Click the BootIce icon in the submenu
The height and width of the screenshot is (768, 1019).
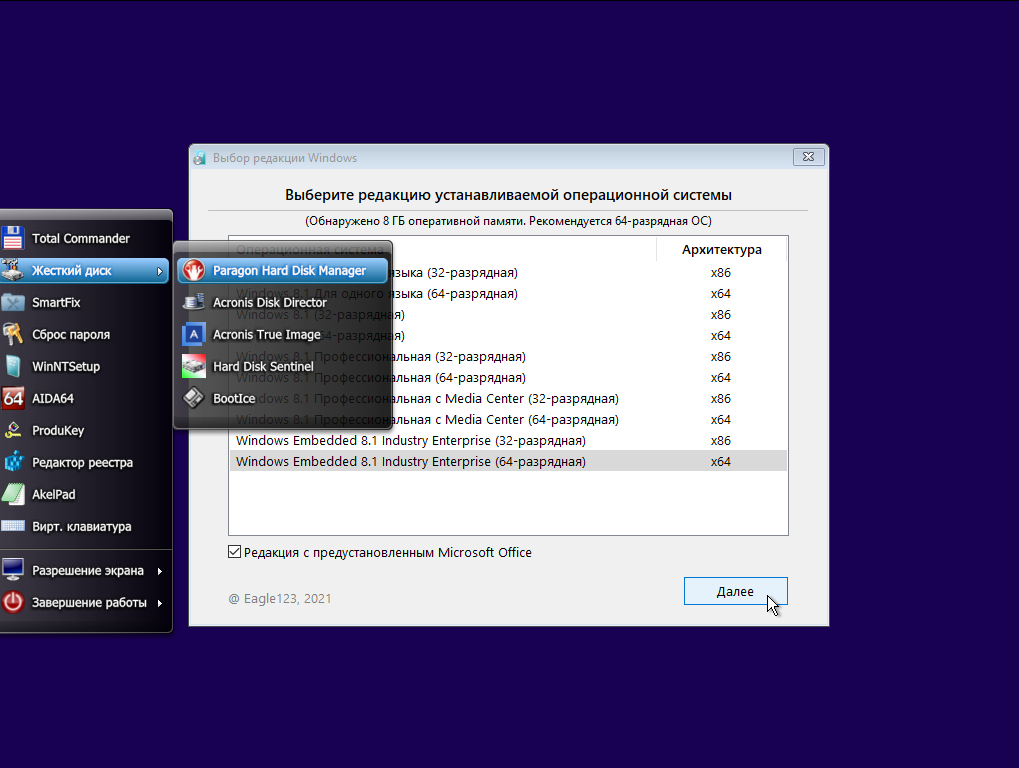click(x=194, y=398)
